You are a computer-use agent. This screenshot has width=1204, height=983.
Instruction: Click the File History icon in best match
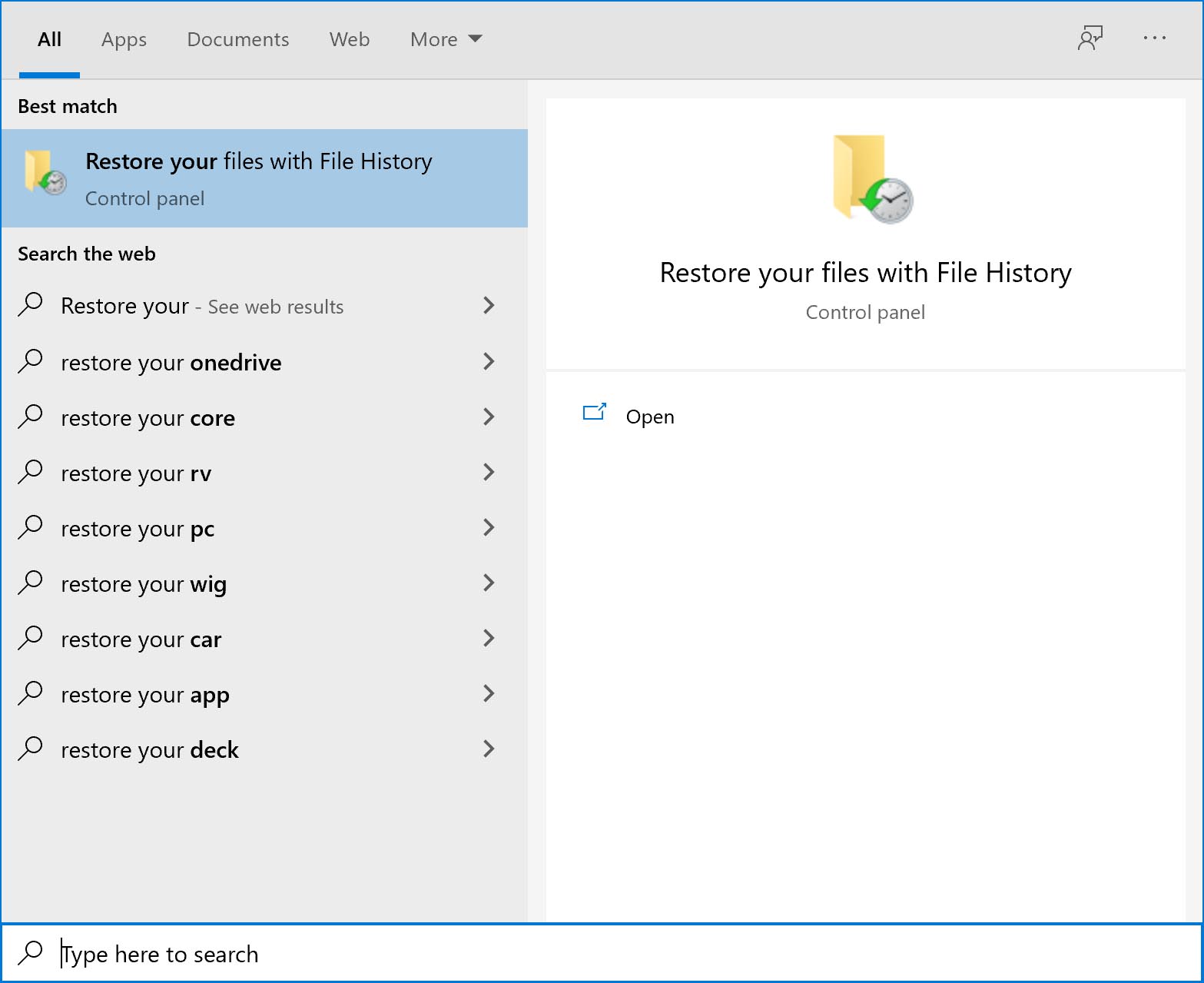[45, 172]
